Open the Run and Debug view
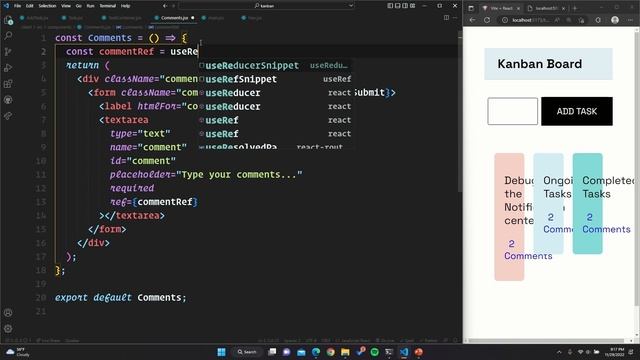640x360 pixels. click(x=8, y=68)
